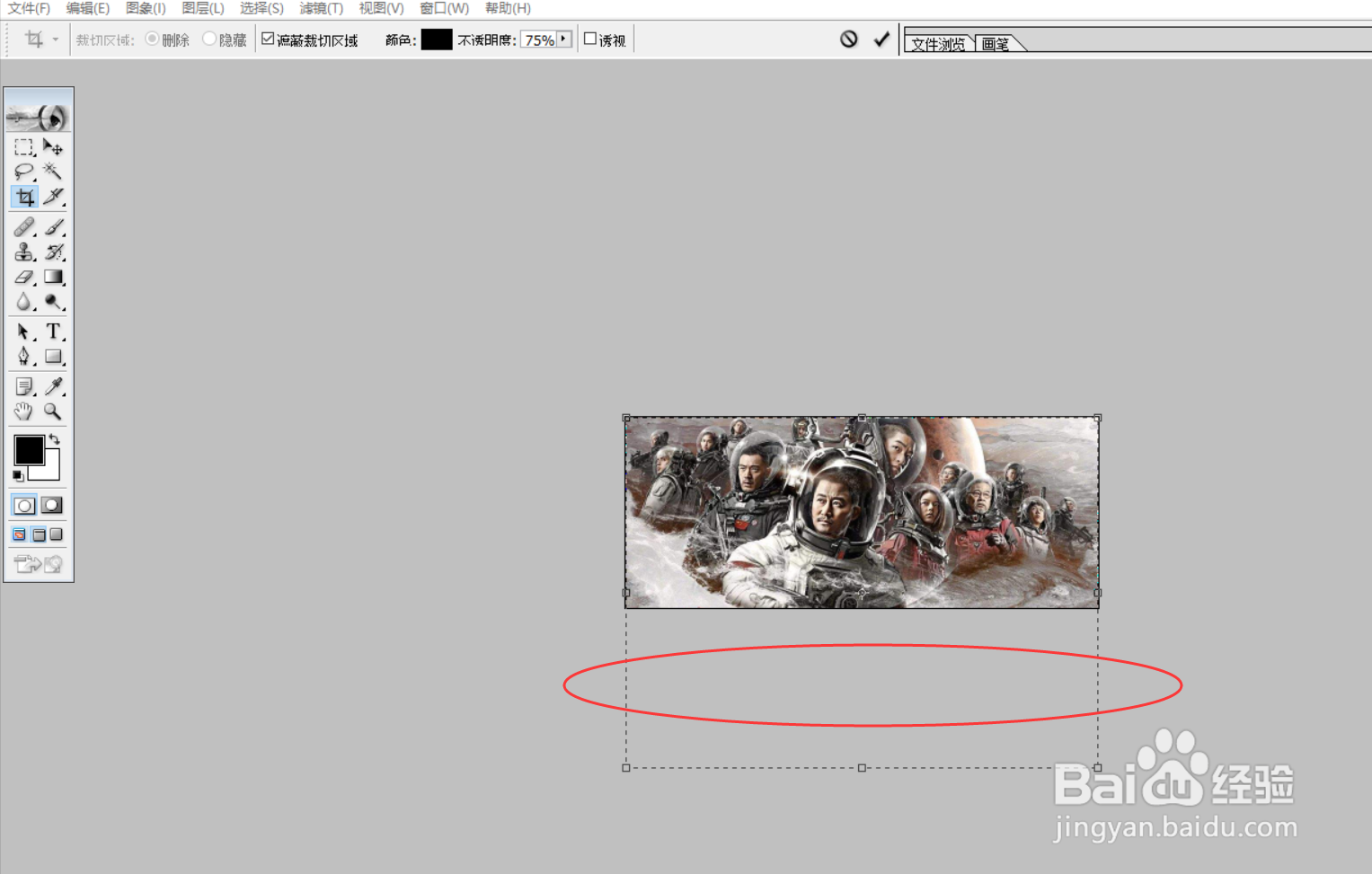Open the 图层(L) menu

pyautogui.click(x=203, y=8)
